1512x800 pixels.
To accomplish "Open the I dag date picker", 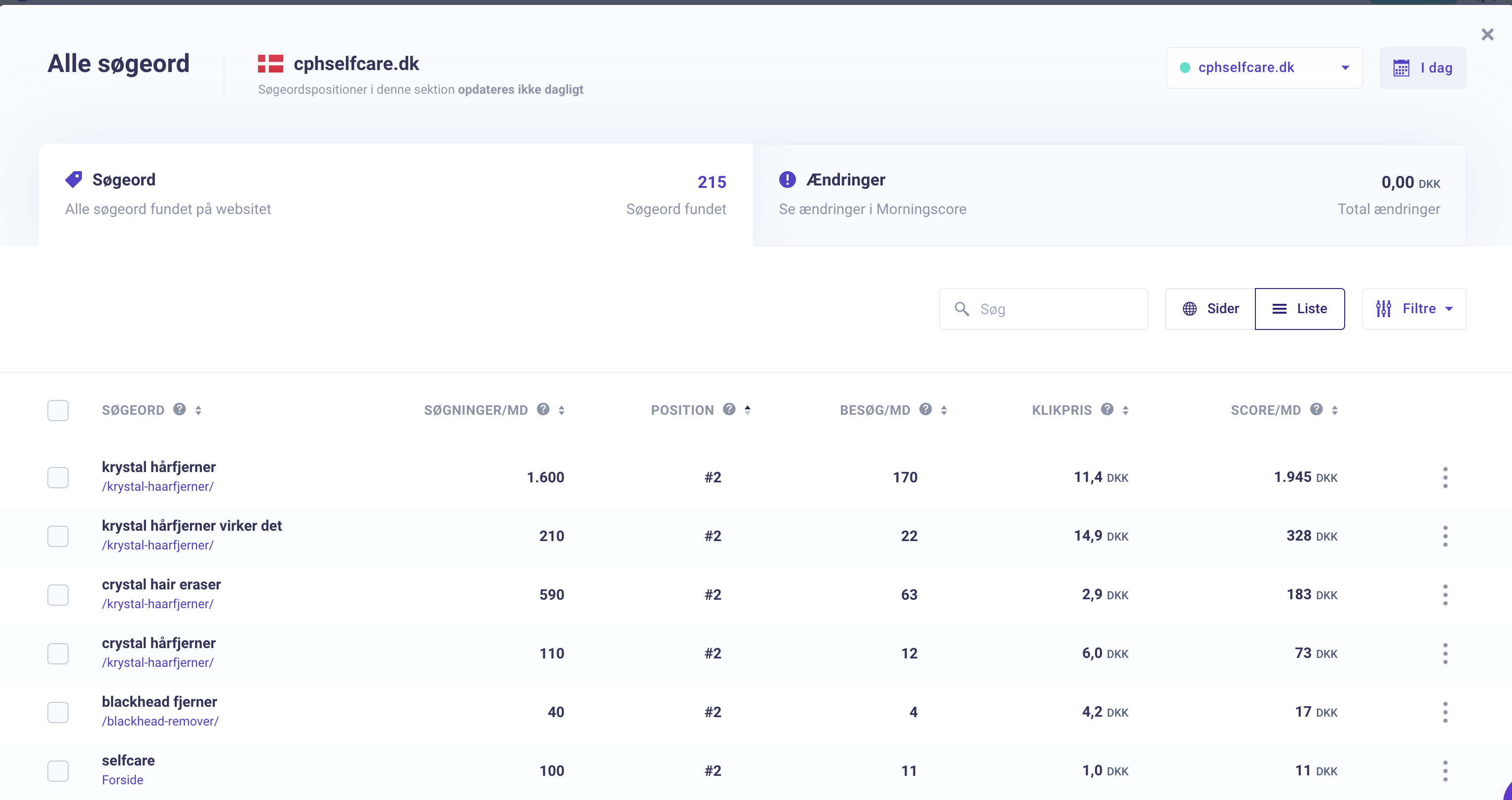I will pyautogui.click(x=1422, y=68).
